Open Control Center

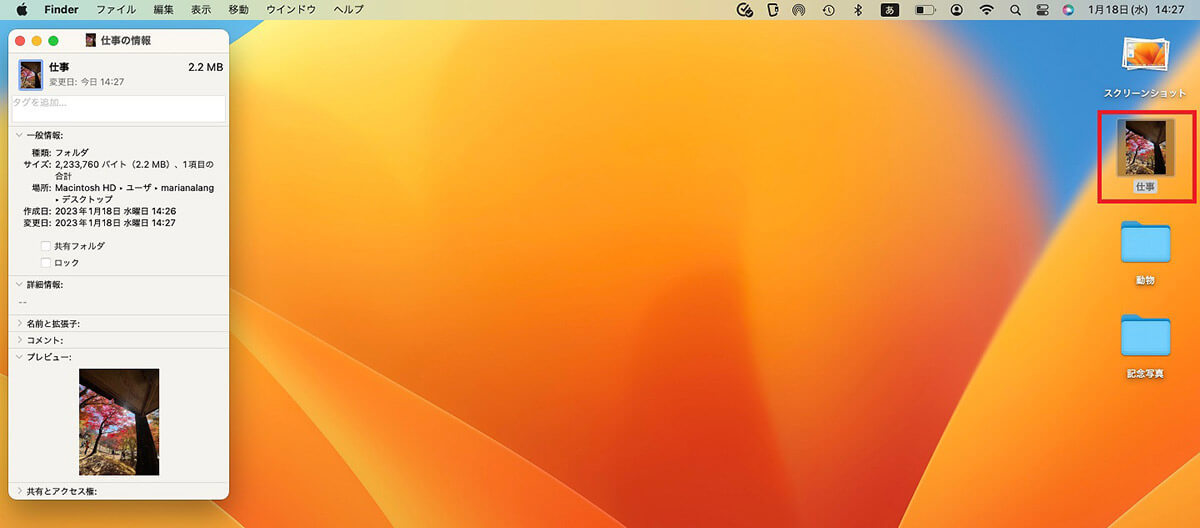[x=1042, y=9]
